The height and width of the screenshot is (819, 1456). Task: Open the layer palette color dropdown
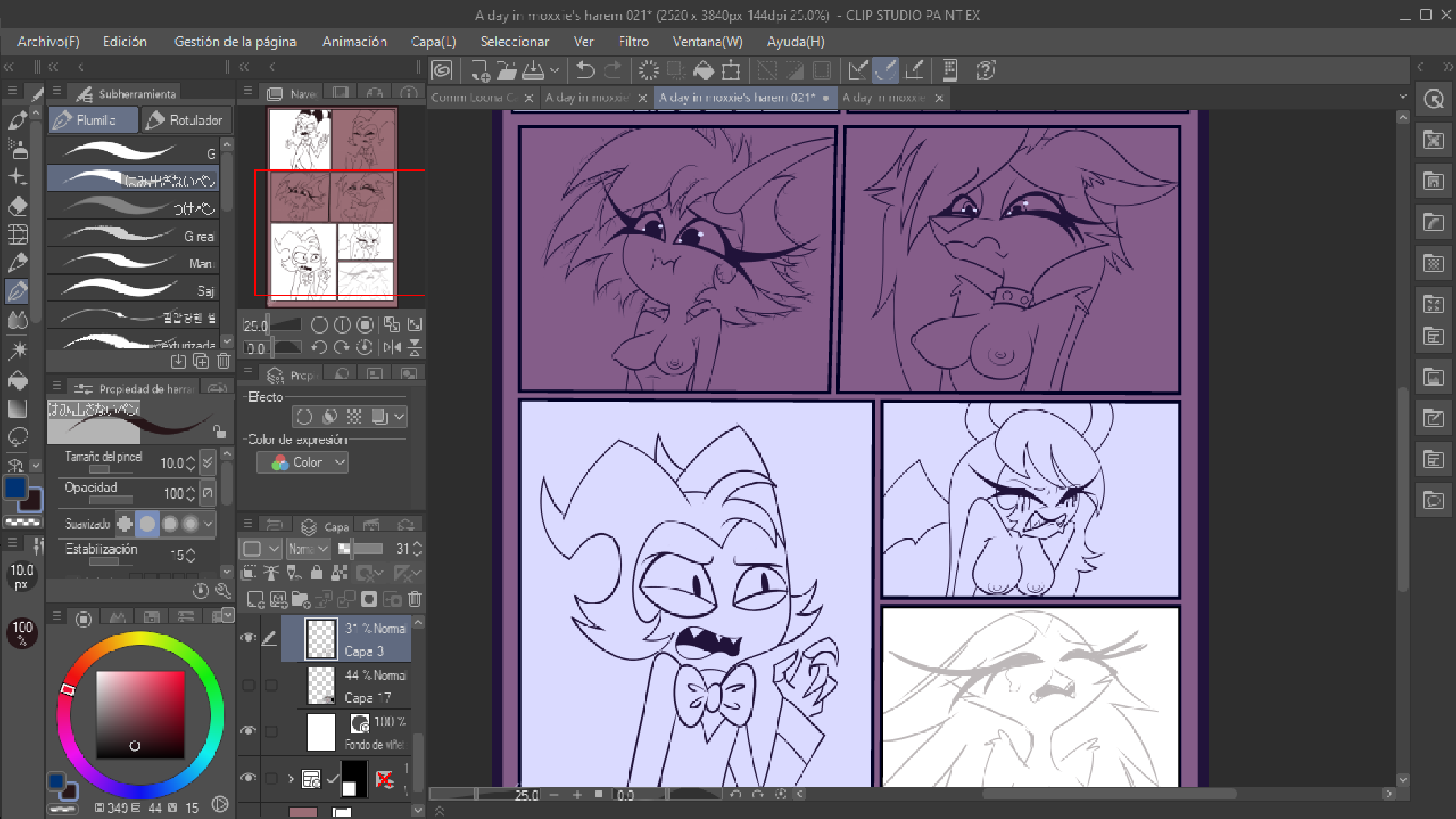click(261, 548)
